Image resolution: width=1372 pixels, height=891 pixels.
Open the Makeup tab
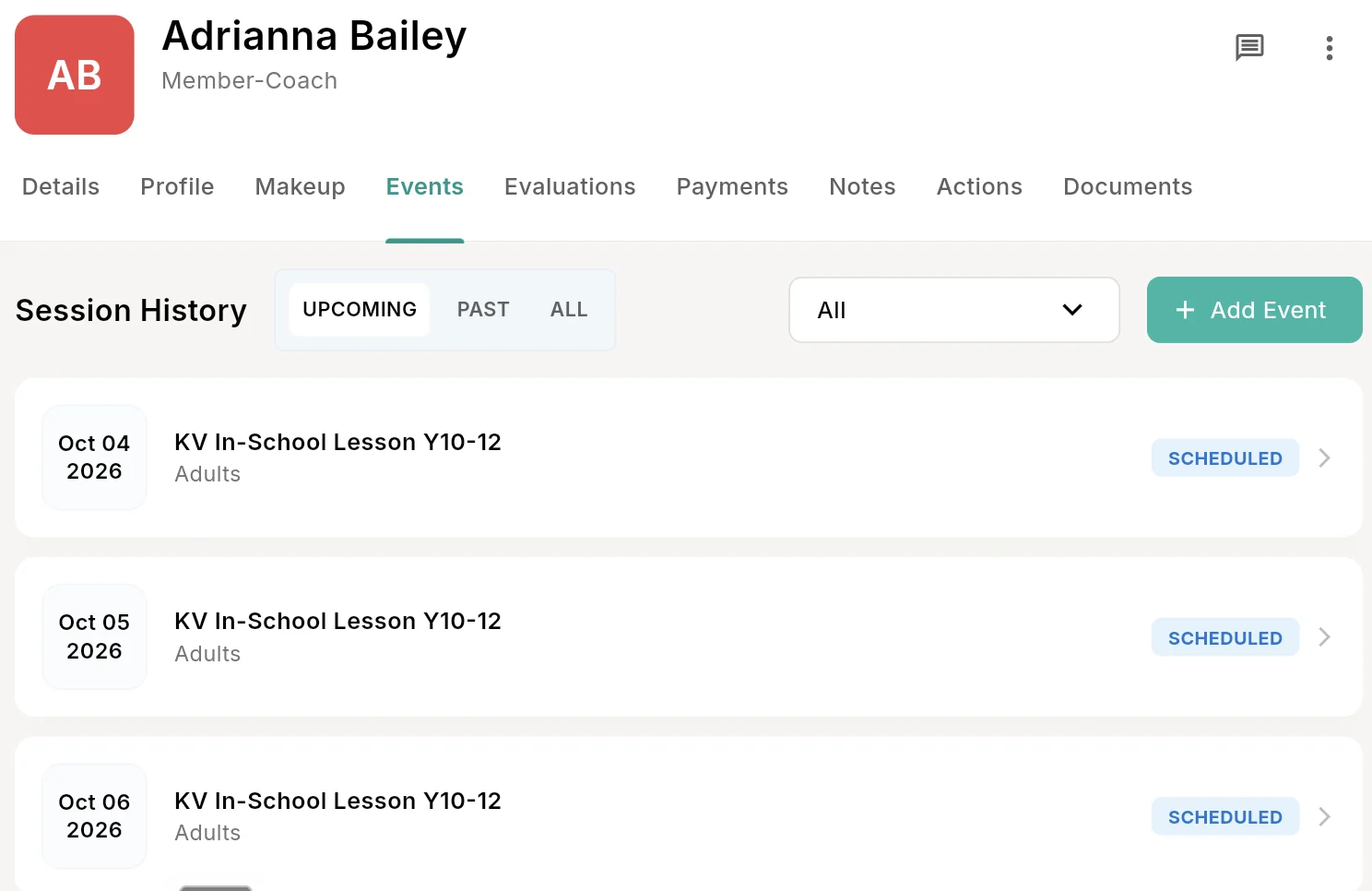(x=300, y=186)
